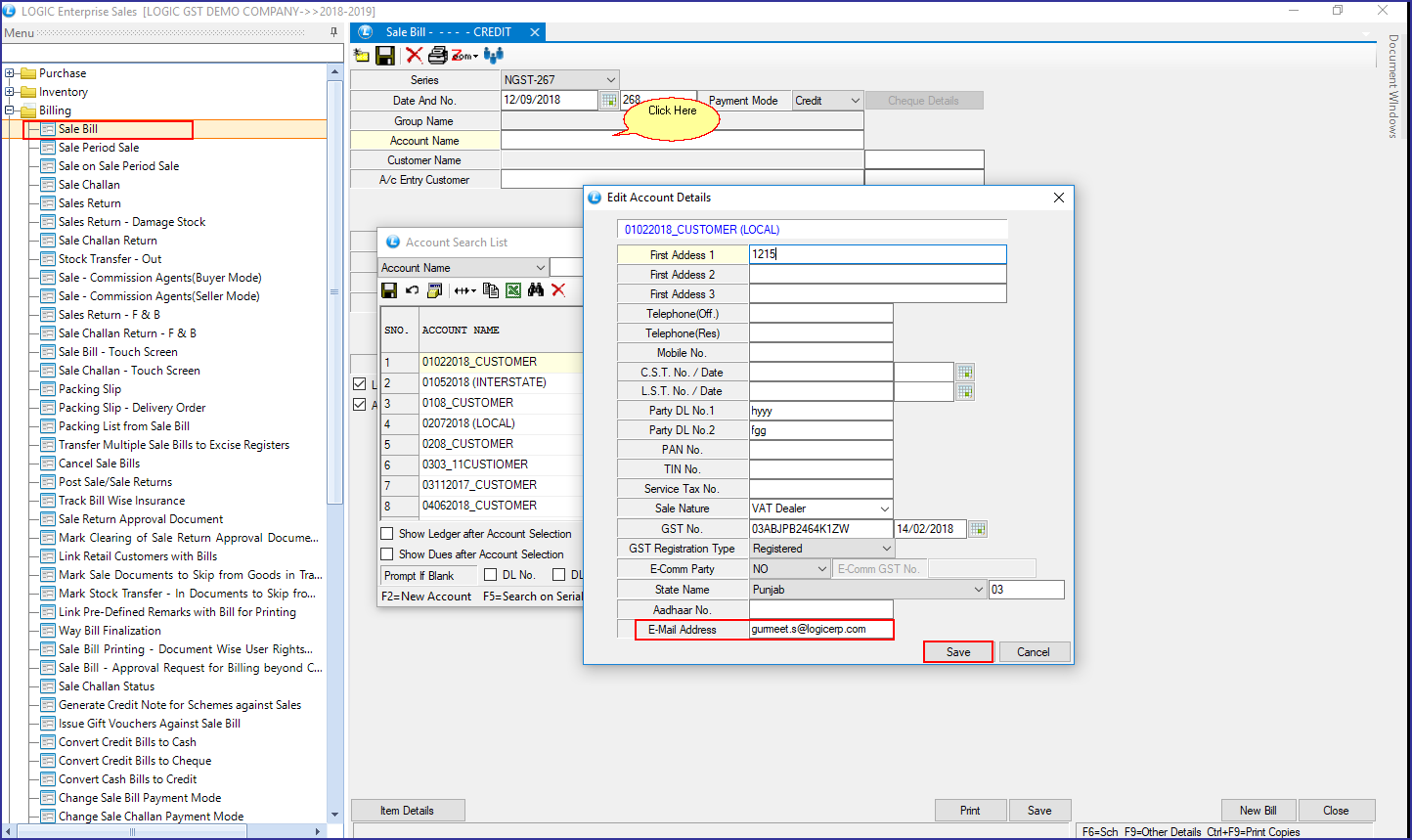Click the red X icon in Account Search List toolbar
The image size is (1412, 840).
[x=558, y=290]
